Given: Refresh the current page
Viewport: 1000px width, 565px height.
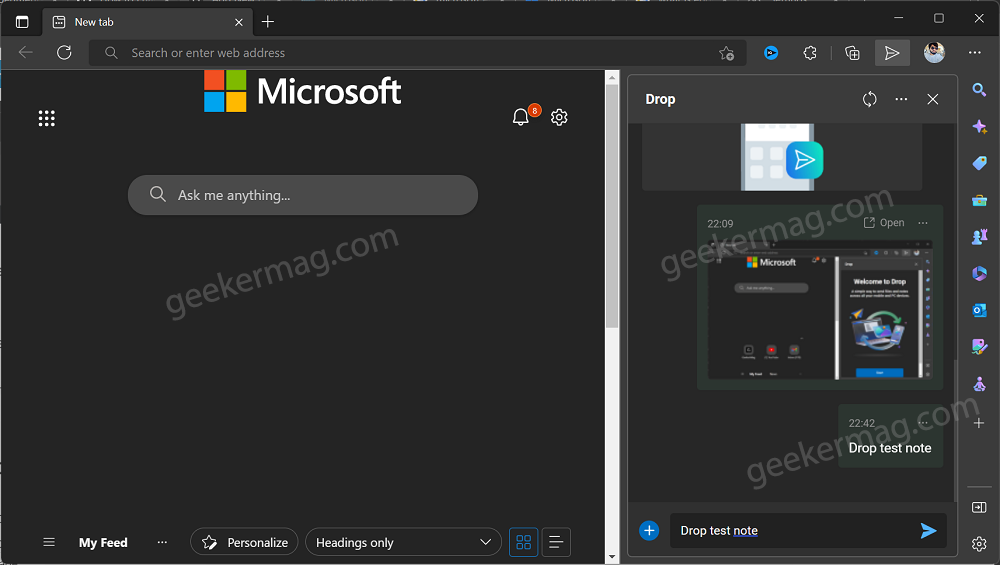Looking at the screenshot, I should [64, 52].
